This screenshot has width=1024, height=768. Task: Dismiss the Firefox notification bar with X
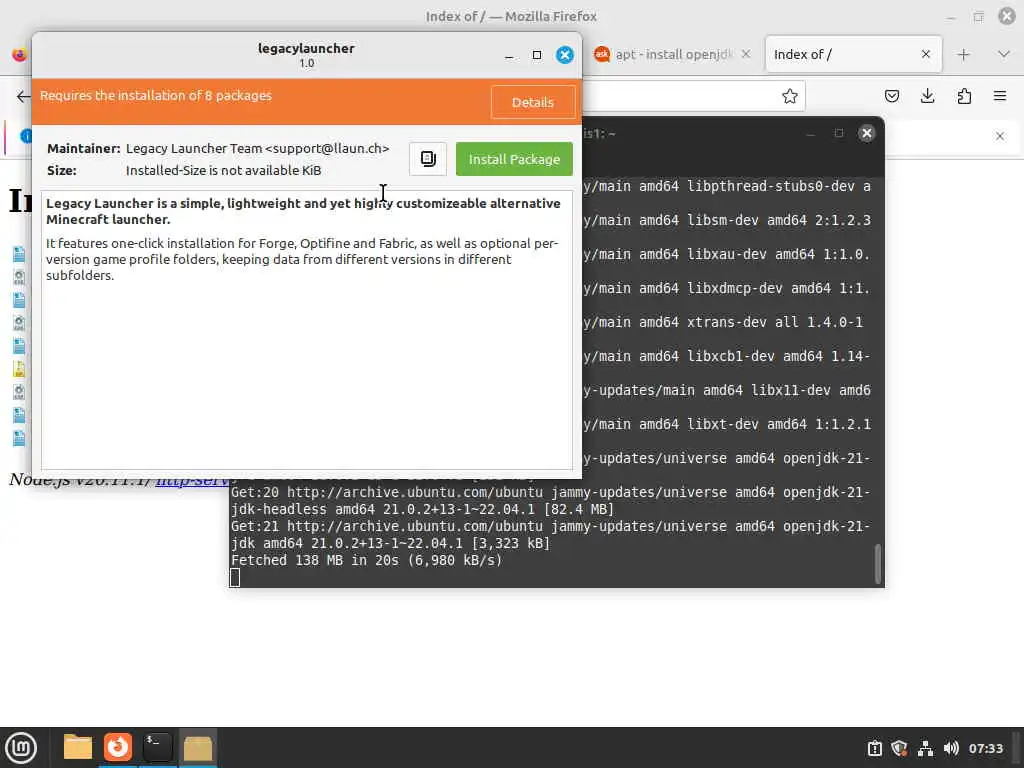click(x=1000, y=136)
